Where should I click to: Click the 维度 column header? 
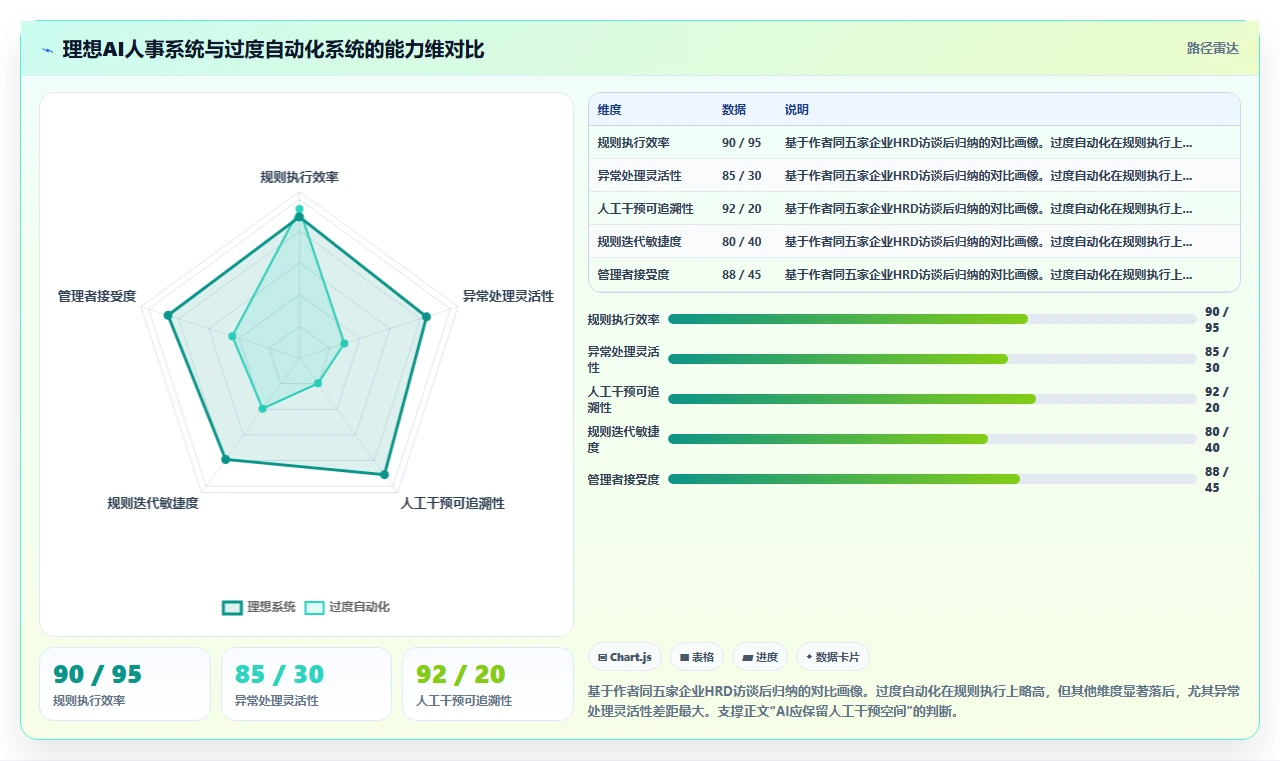[x=610, y=110]
